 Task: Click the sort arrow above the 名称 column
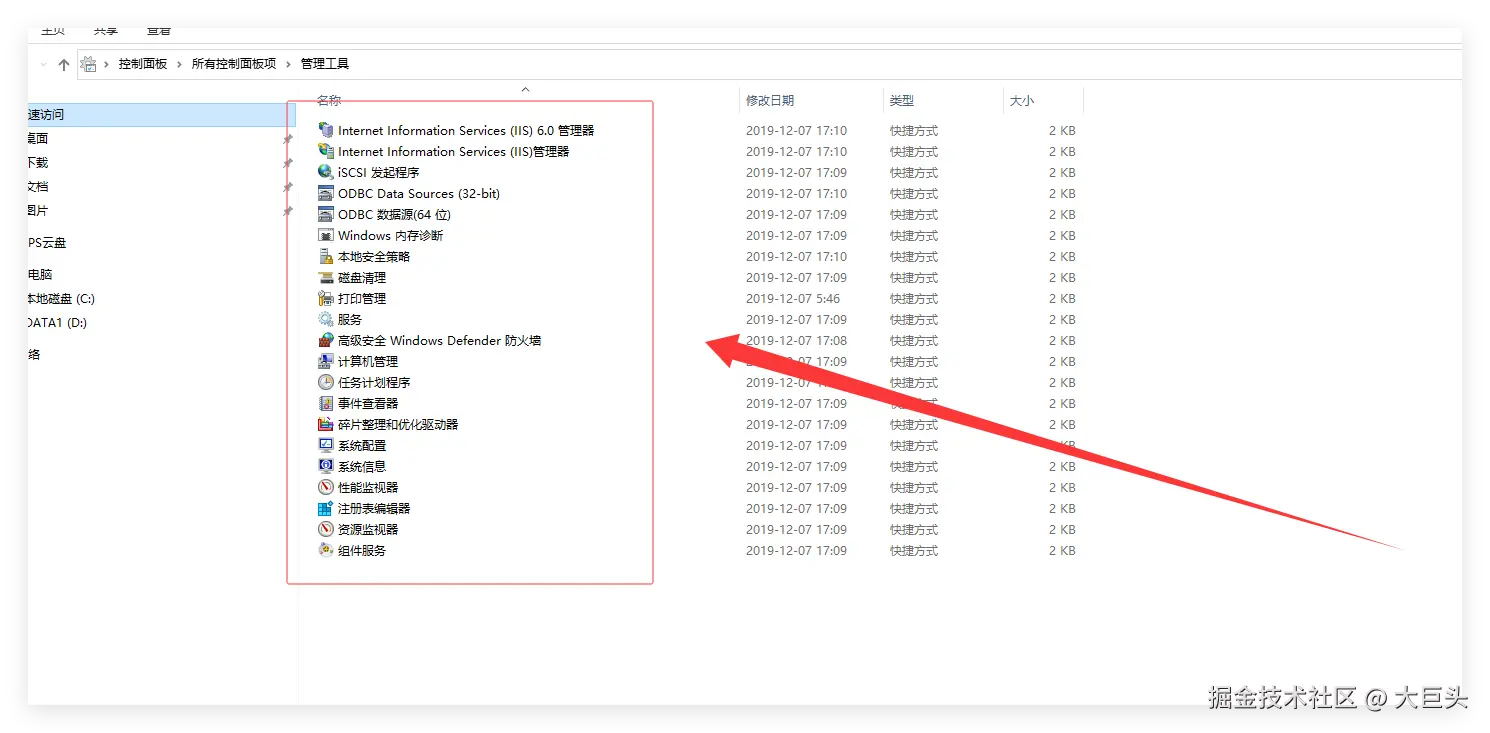(525, 89)
